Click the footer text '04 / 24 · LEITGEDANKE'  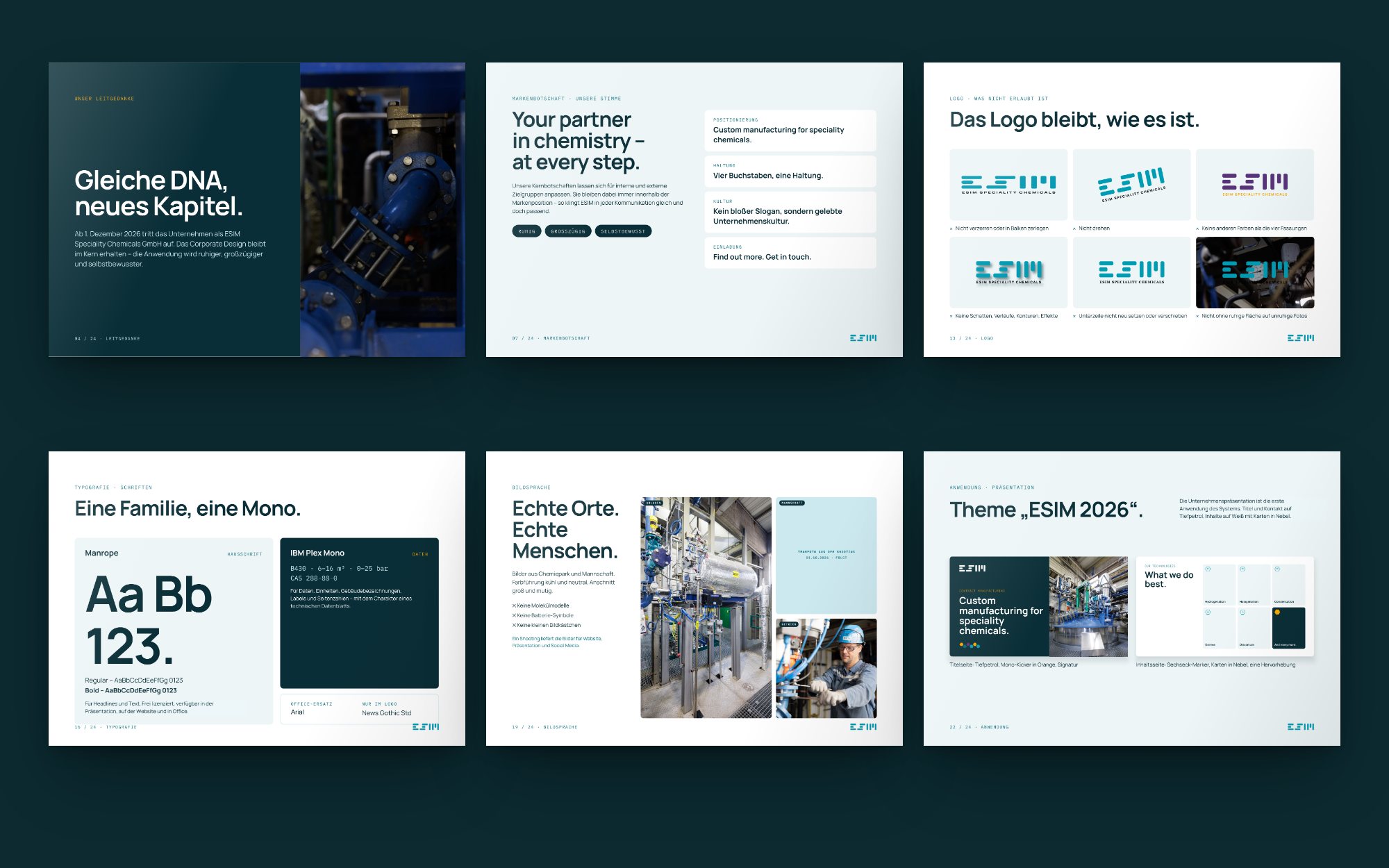point(107,338)
